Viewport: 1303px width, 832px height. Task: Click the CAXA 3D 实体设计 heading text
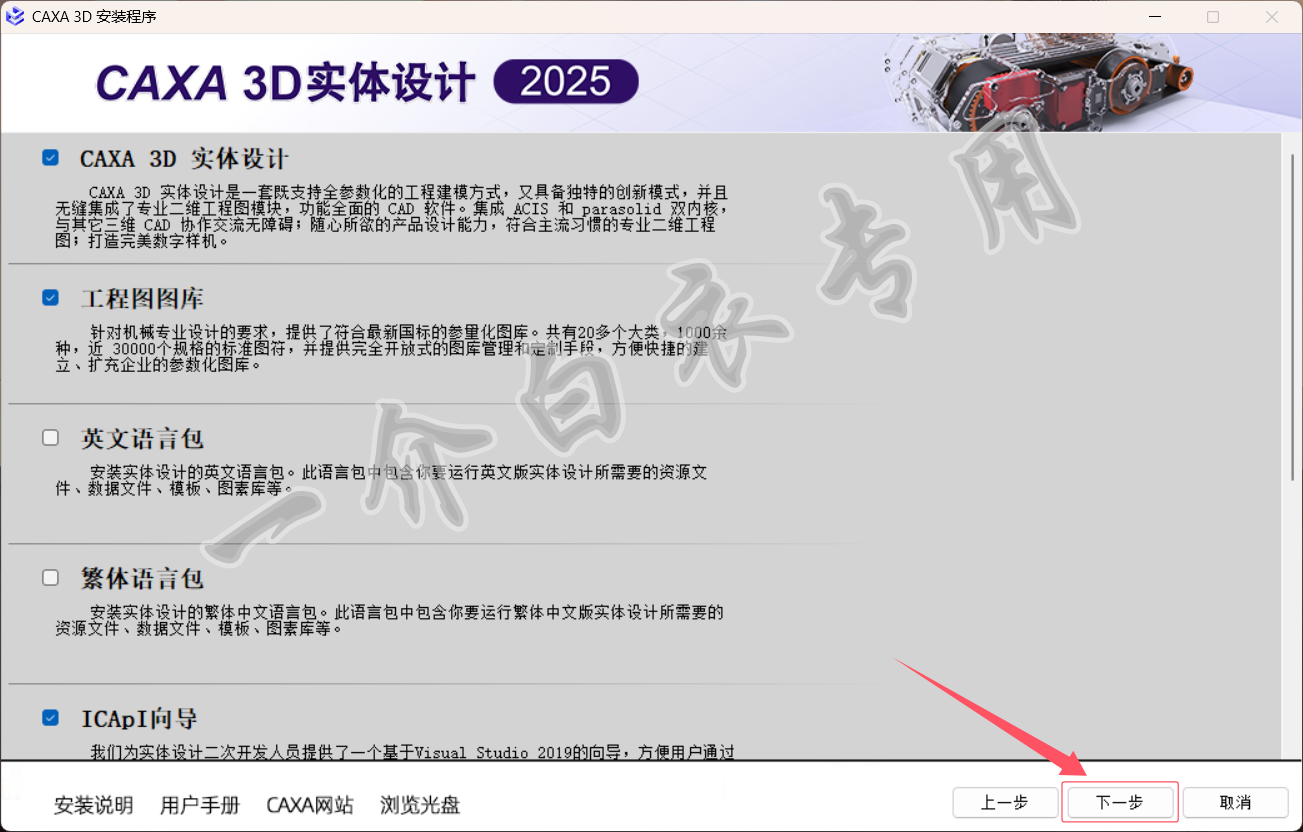click(x=185, y=159)
